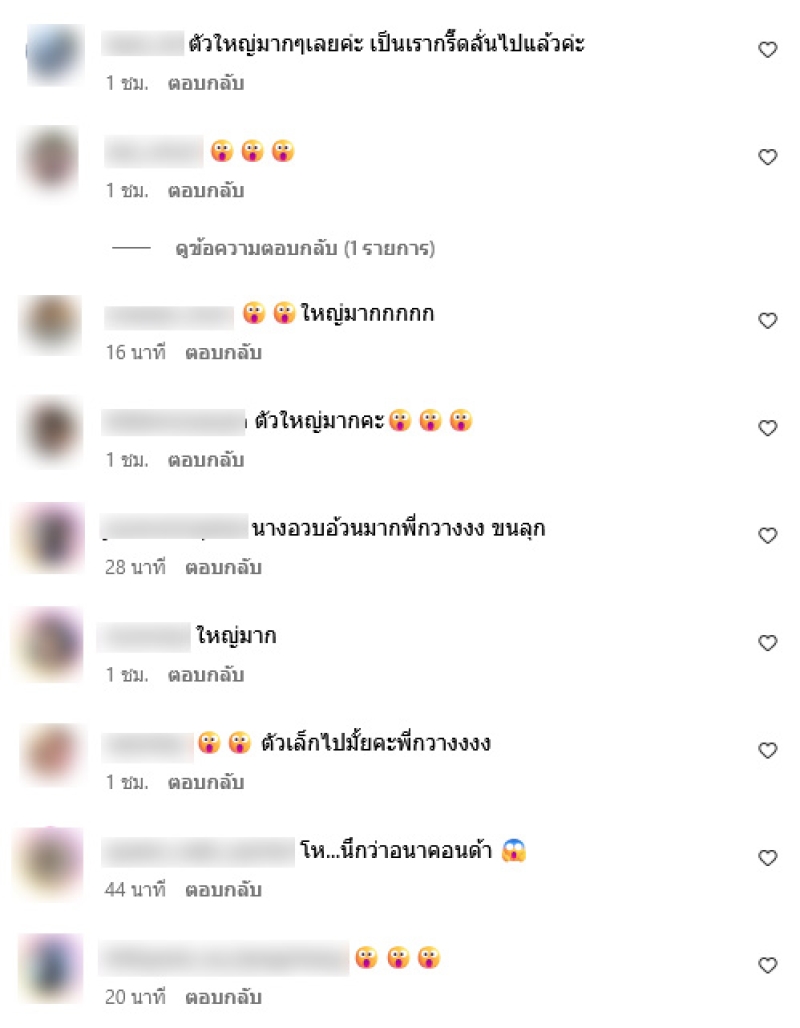800x1028 pixels.
Task: Reply to the comment posted 20 นาที ago
Action: click(x=223, y=998)
